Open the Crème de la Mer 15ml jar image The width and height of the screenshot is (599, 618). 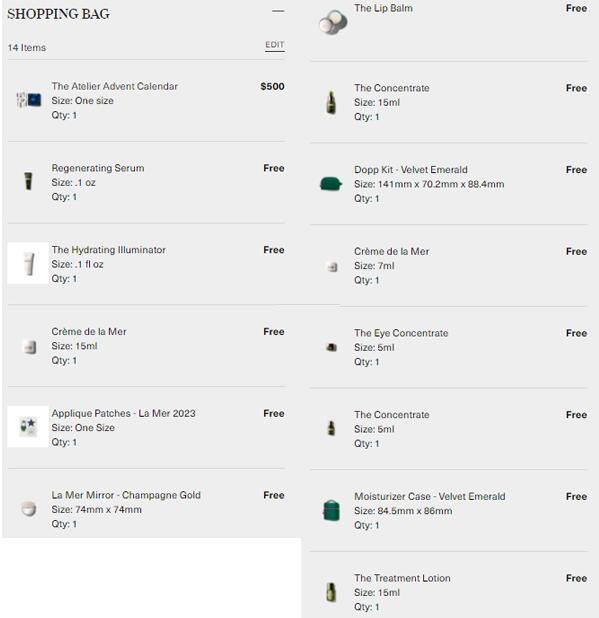30,347
